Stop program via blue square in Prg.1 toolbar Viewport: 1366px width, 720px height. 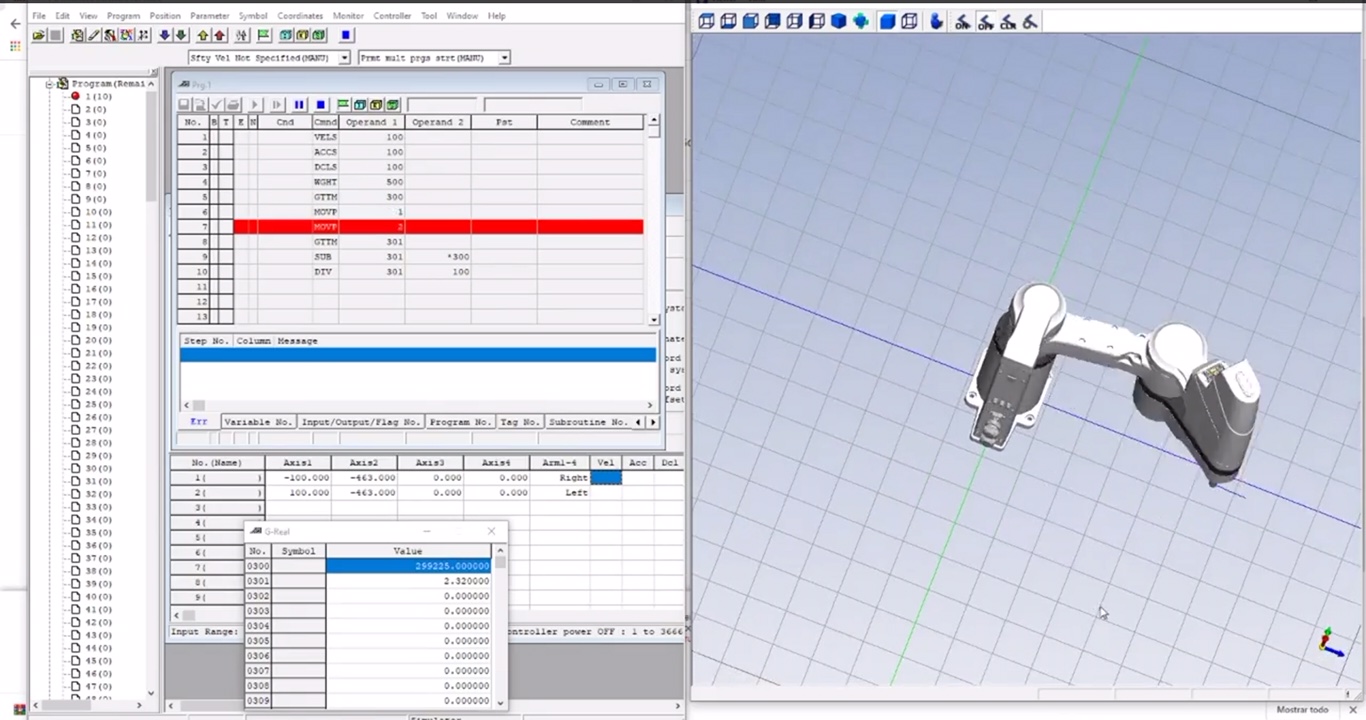[321, 105]
